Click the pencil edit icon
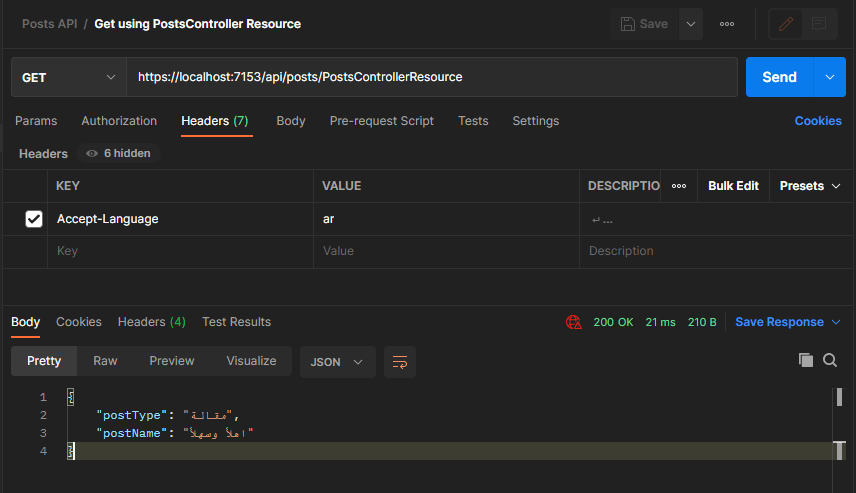 [x=786, y=24]
